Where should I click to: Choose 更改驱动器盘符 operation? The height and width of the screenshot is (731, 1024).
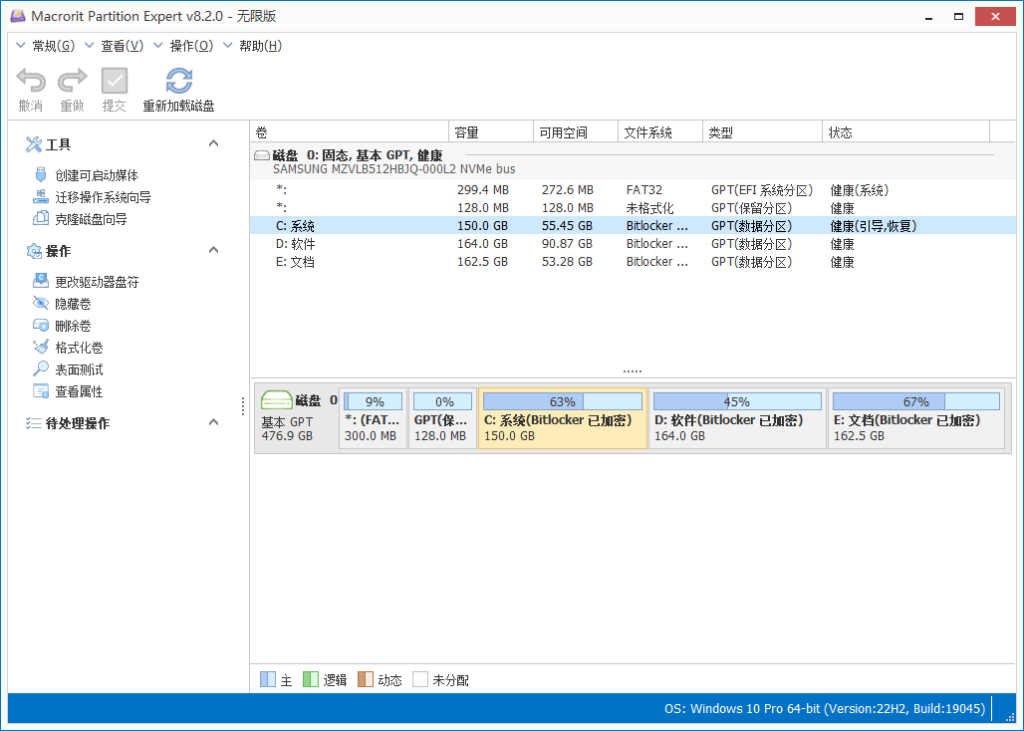tap(97, 282)
